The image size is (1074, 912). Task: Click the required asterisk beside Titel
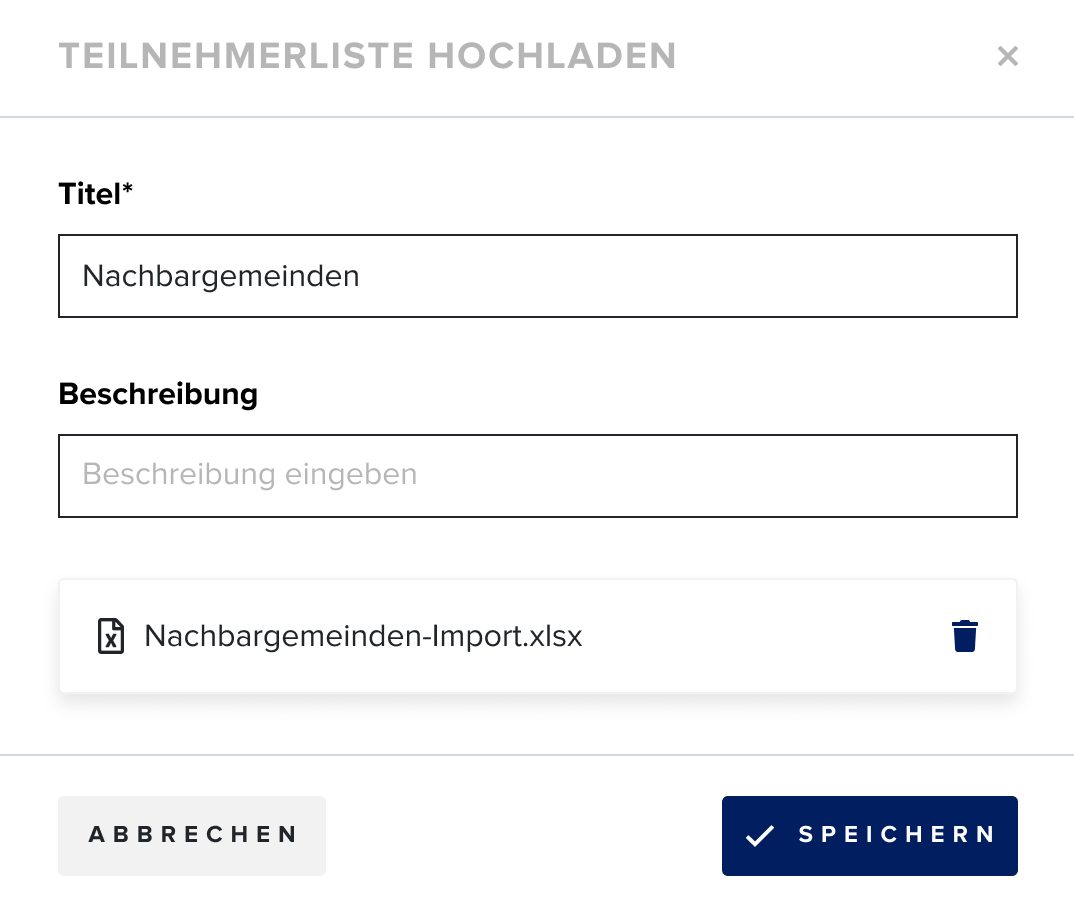coord(127,188)
